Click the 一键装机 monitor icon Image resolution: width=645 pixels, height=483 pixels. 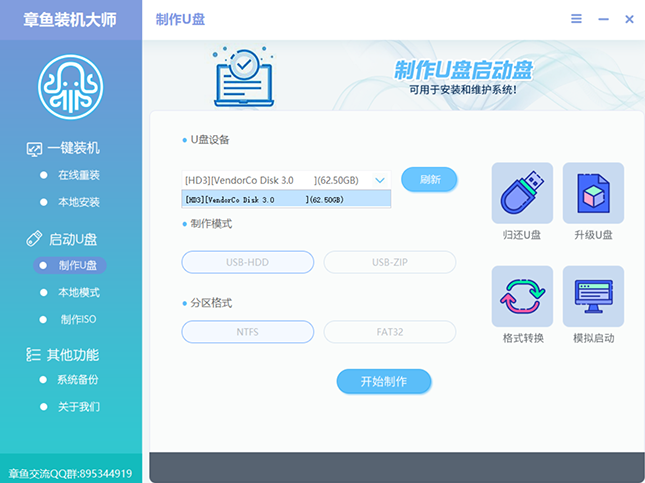point(34,149)
